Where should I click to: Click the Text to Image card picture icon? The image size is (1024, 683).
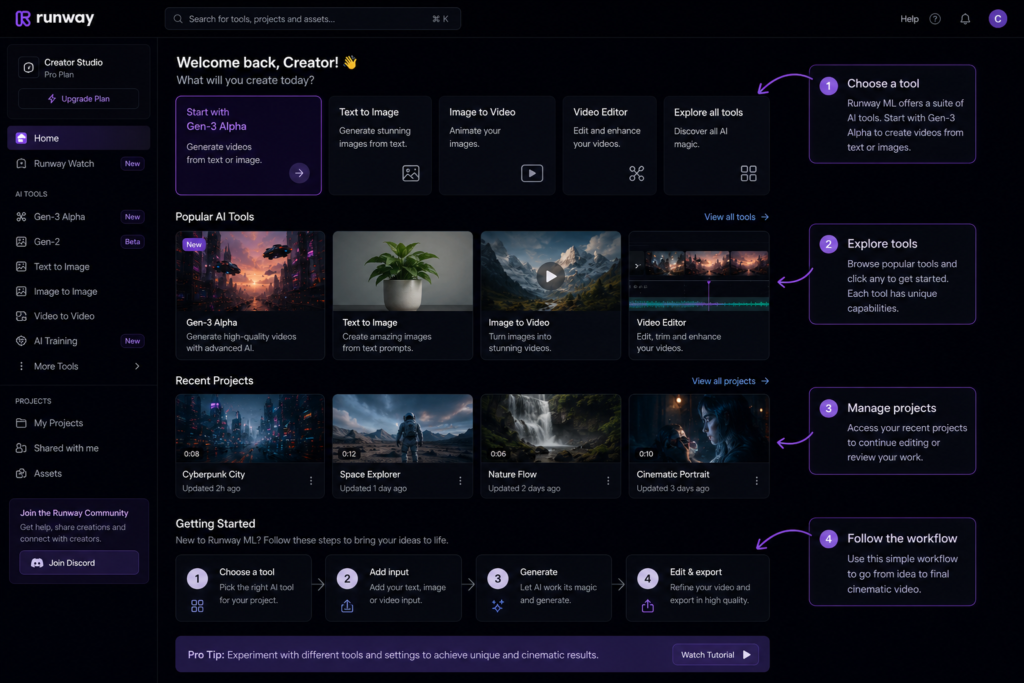pyautogui.click(x=411, y=173)
